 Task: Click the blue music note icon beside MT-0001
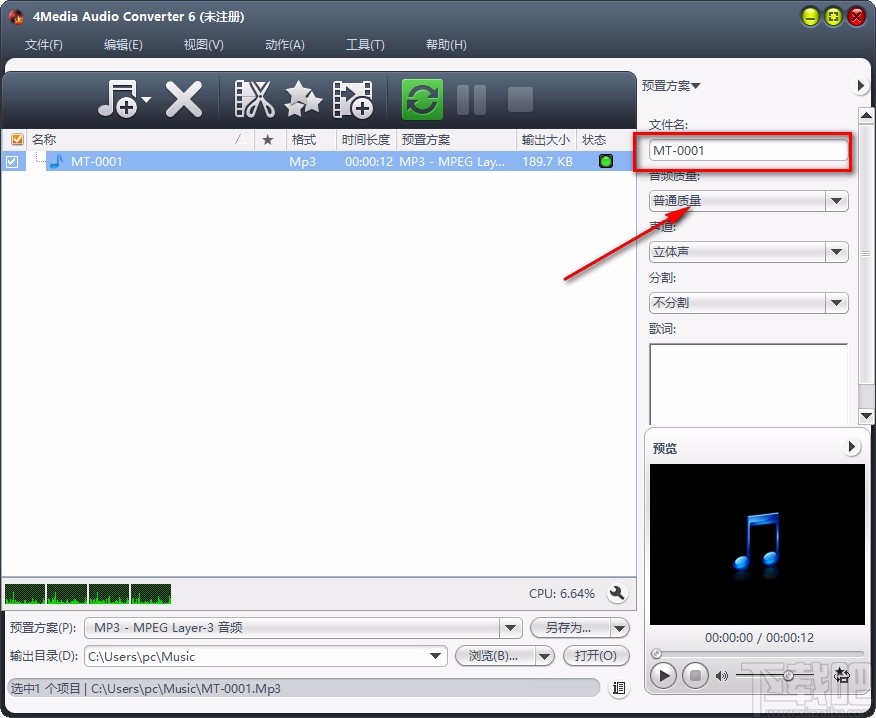pos(56,161)
